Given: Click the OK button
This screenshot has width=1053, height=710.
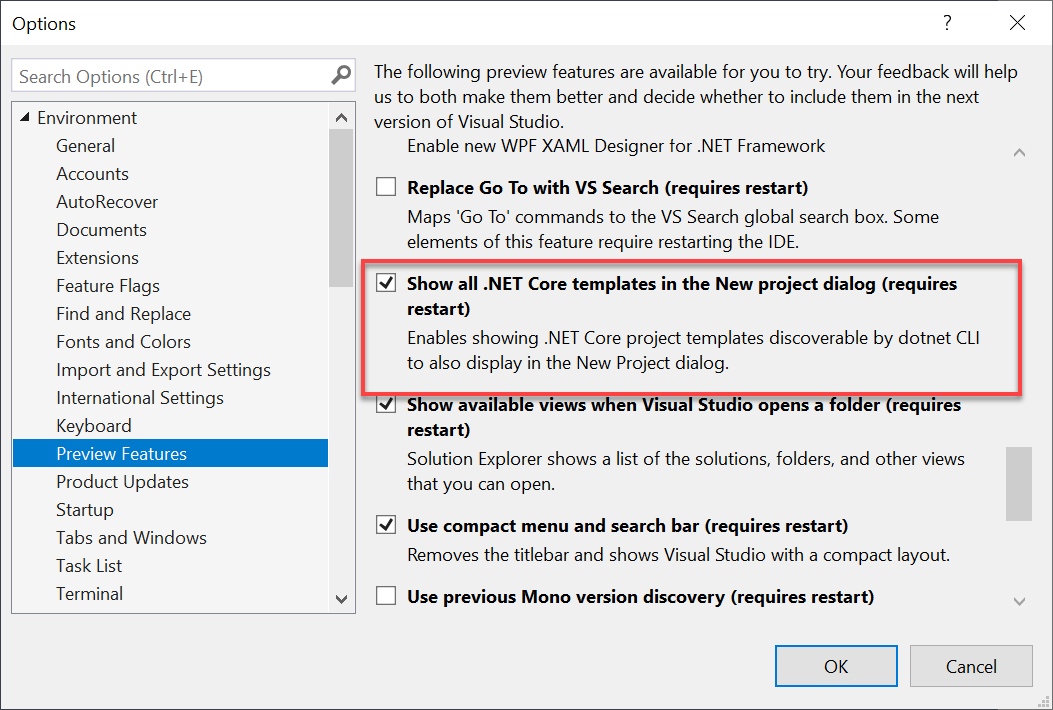Looking at the screenshot, I should [836, 666].
